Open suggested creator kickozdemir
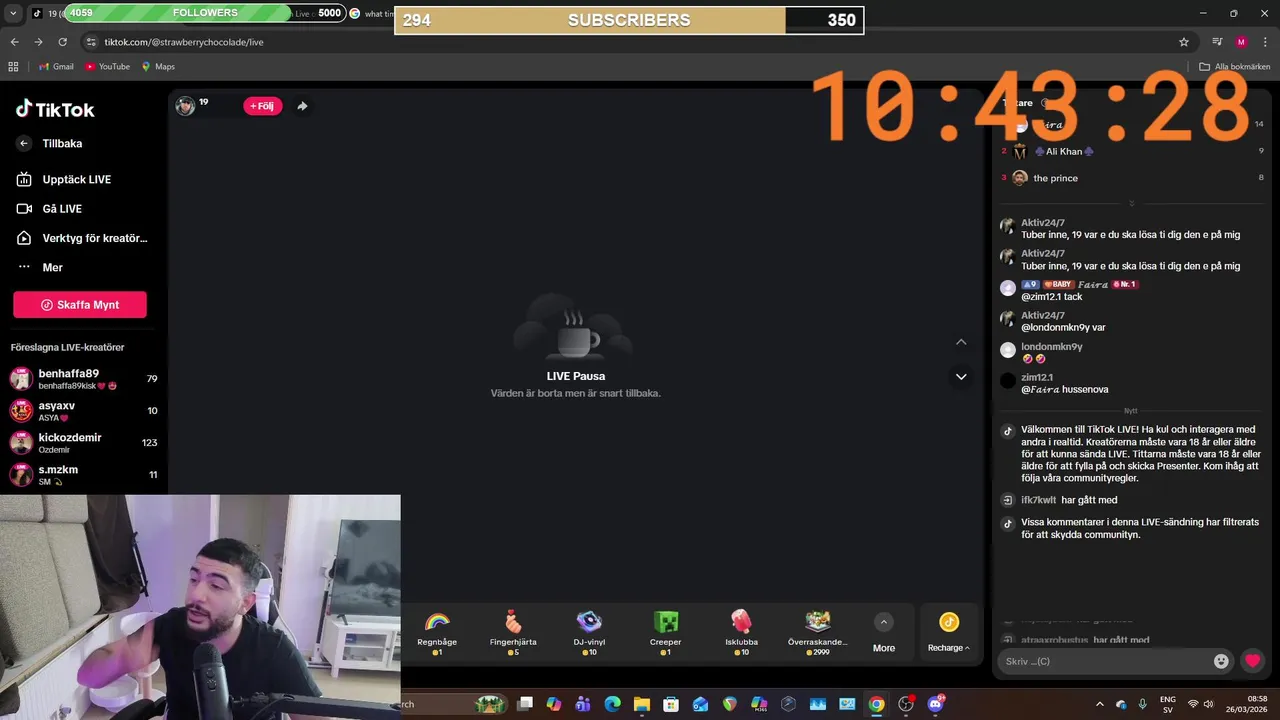 (83, 443)
